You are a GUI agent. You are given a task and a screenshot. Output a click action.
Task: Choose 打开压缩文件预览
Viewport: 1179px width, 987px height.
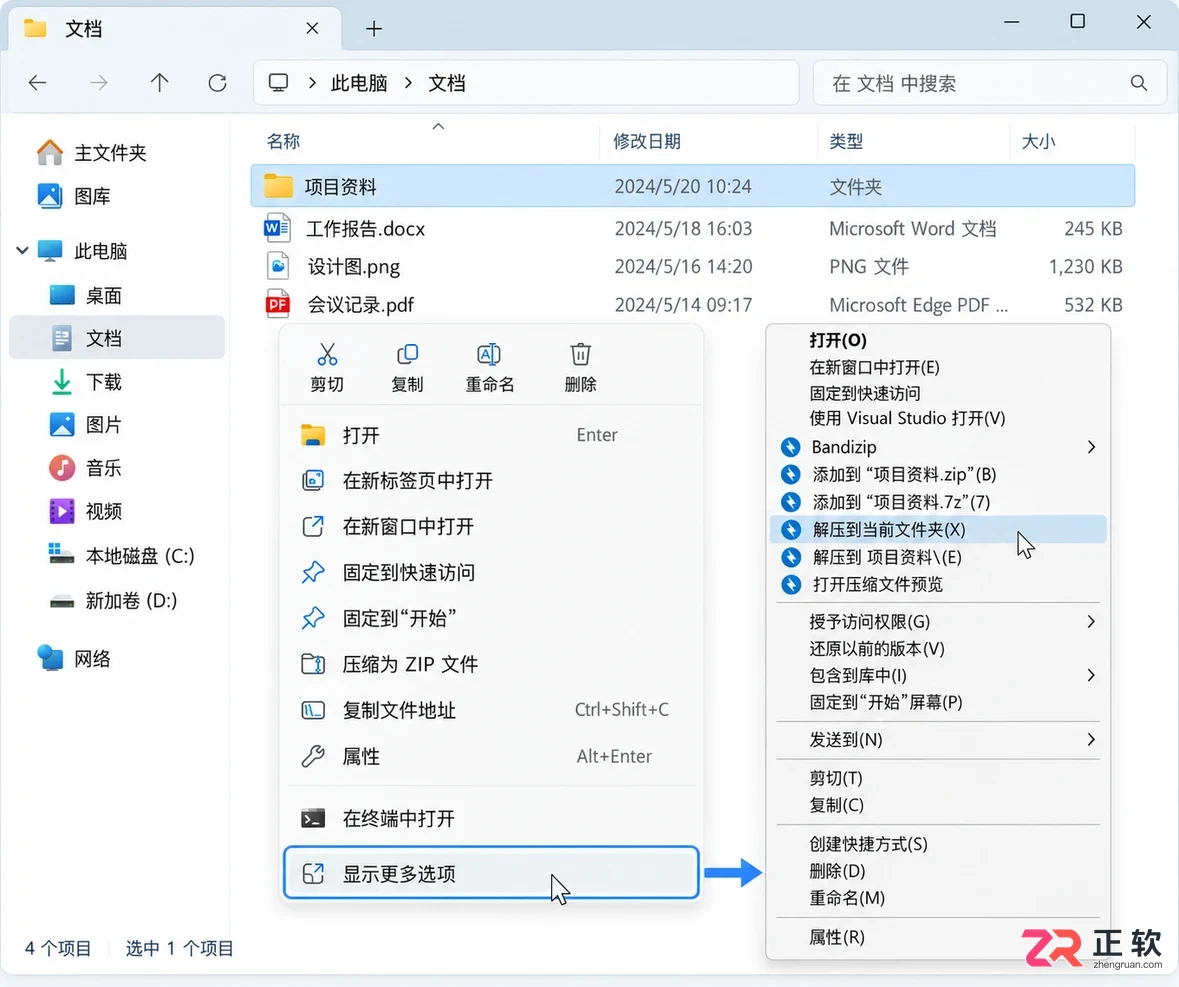[x=938, y=585]
